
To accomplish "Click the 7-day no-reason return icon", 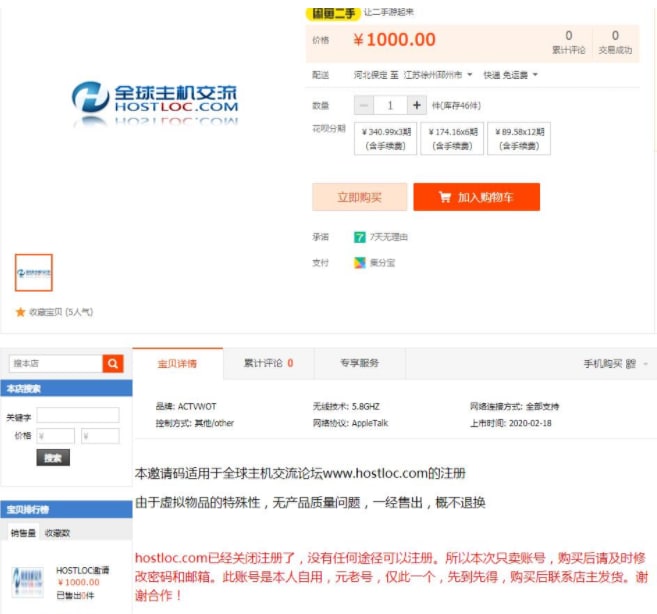I will (360, 237).
